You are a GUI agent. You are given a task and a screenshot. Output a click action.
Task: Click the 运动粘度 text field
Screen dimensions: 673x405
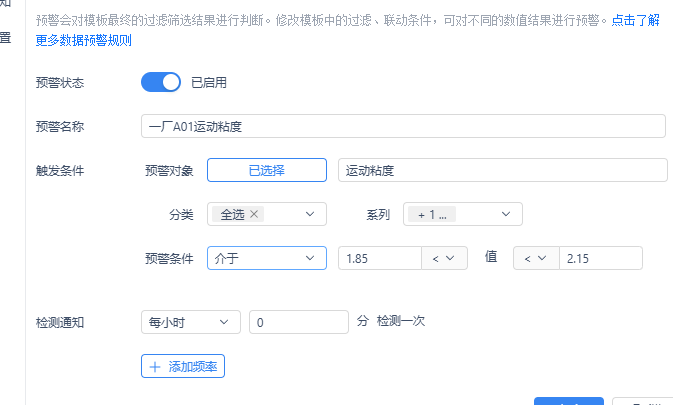(x=503, y=170)
